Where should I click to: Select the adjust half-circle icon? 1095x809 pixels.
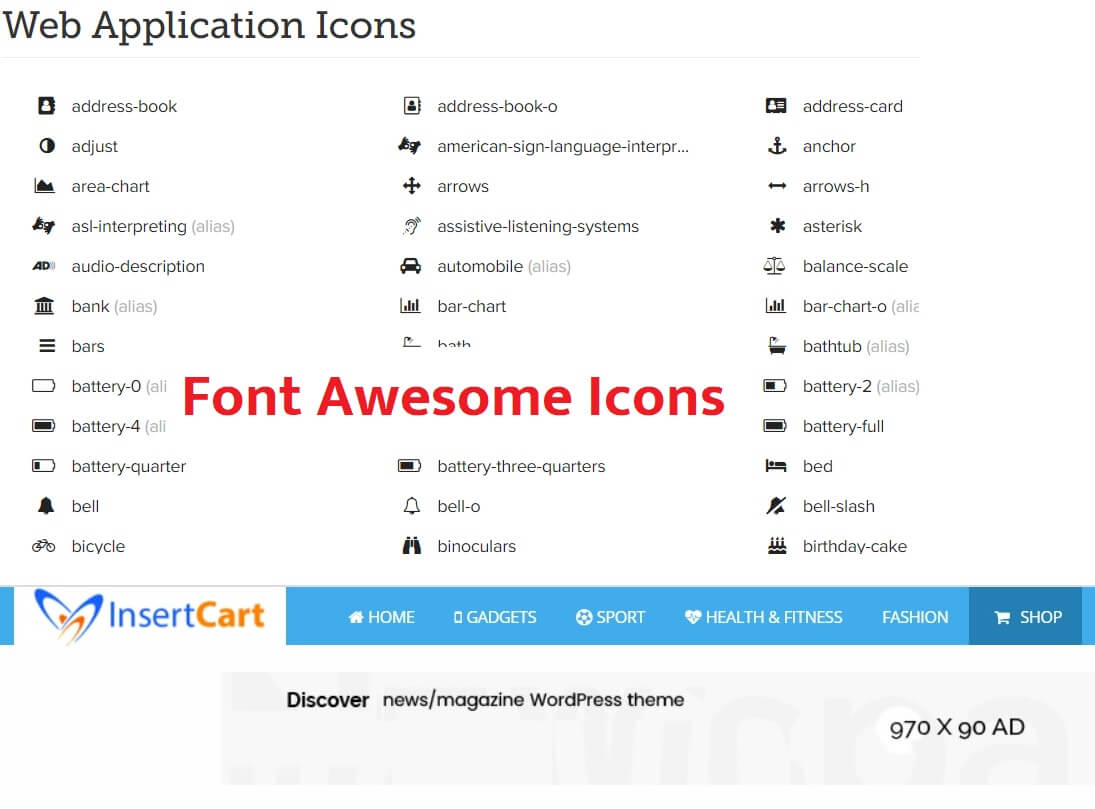47,145
